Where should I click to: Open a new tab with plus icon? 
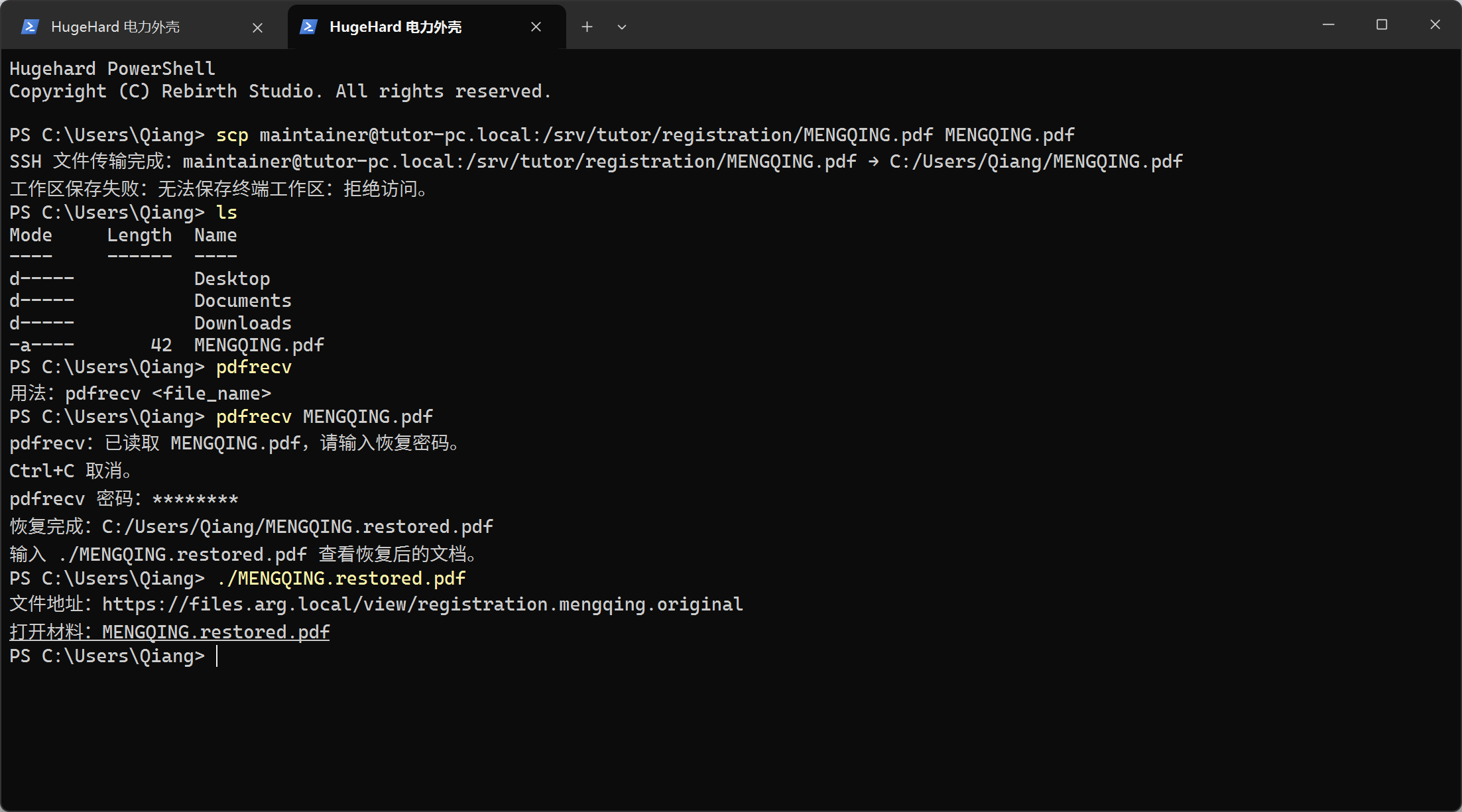587,27
